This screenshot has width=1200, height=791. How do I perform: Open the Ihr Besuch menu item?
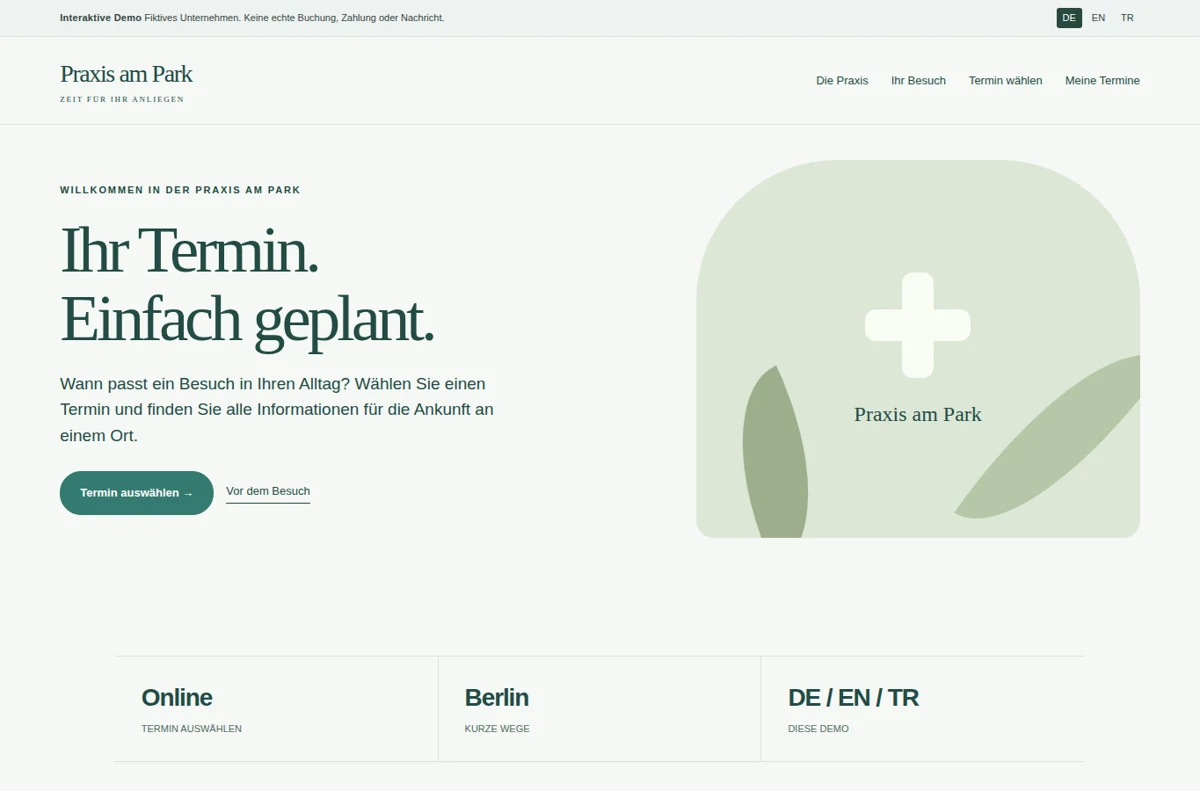[x=918, y=80]
